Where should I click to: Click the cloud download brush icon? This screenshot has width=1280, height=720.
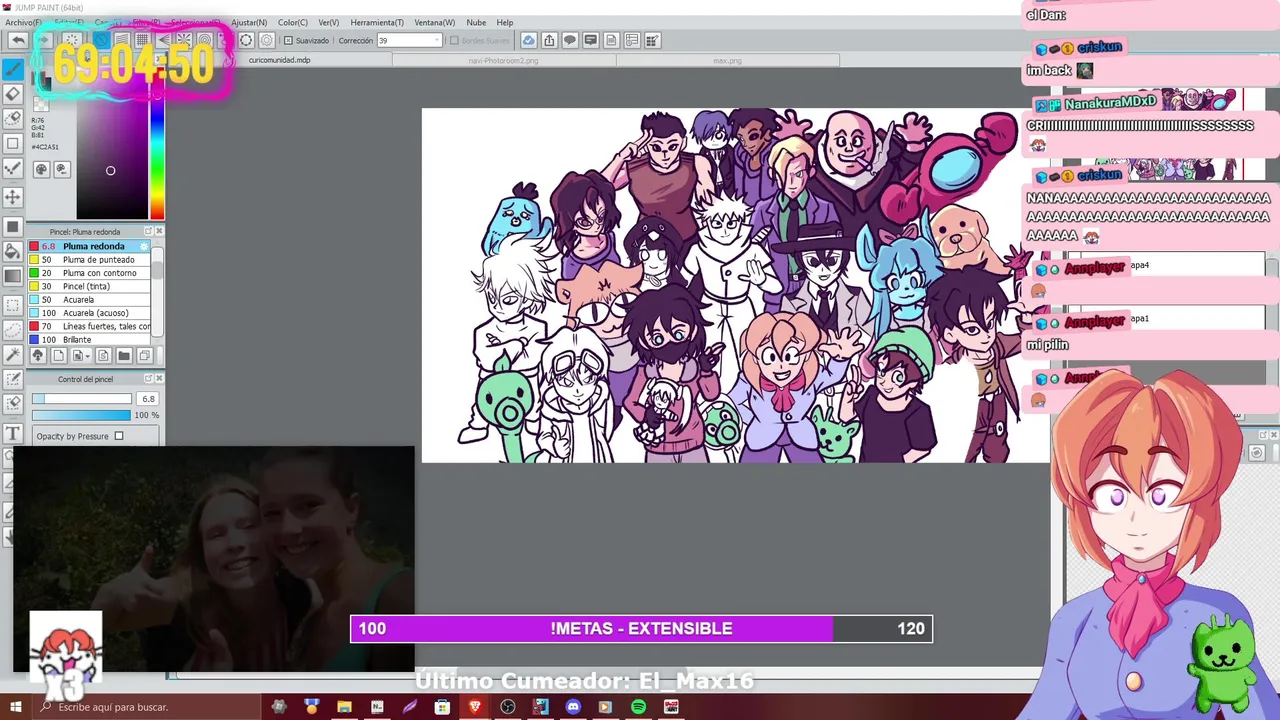pos(38,356)
